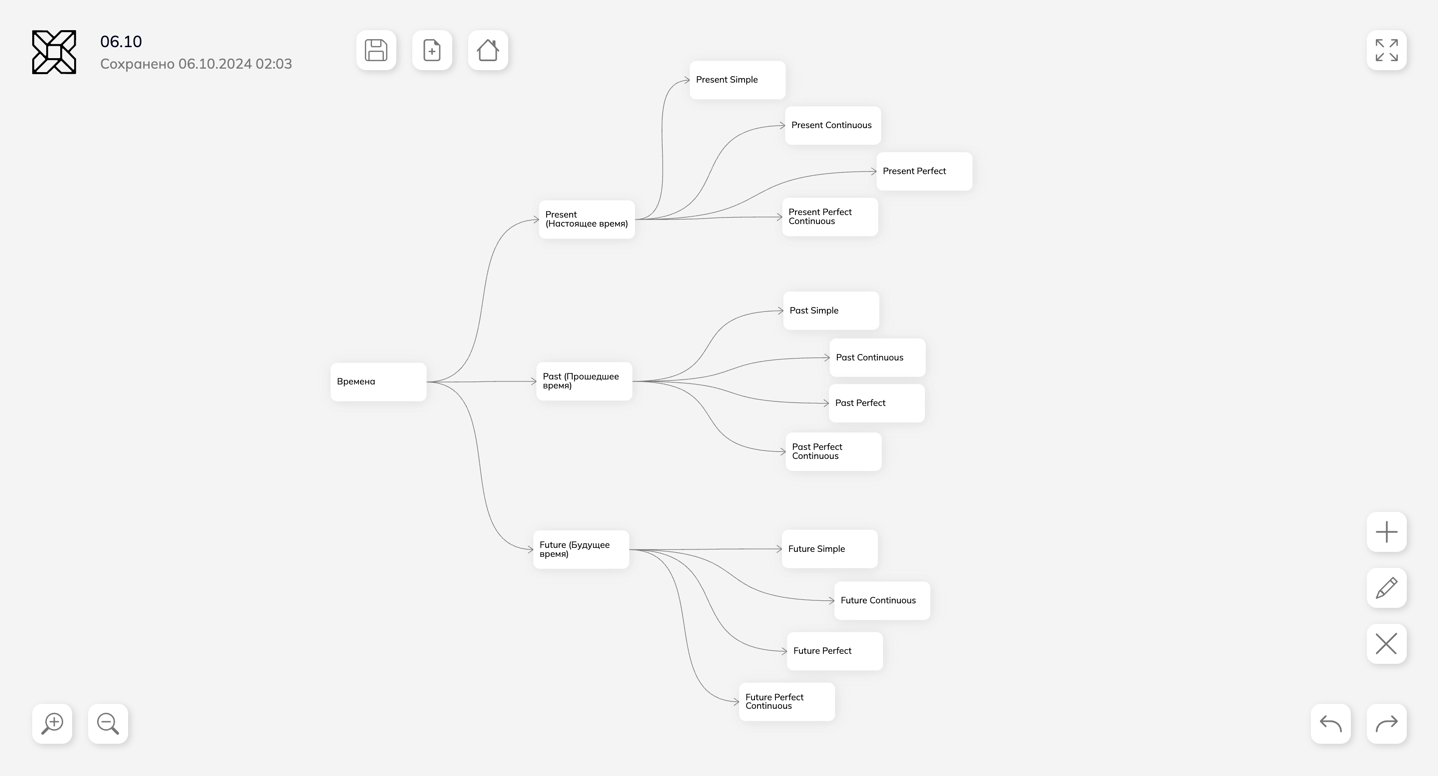Create a new document with the plus file icon
The width and height of the screenshot is (1439, 776).
coord(432,50)
